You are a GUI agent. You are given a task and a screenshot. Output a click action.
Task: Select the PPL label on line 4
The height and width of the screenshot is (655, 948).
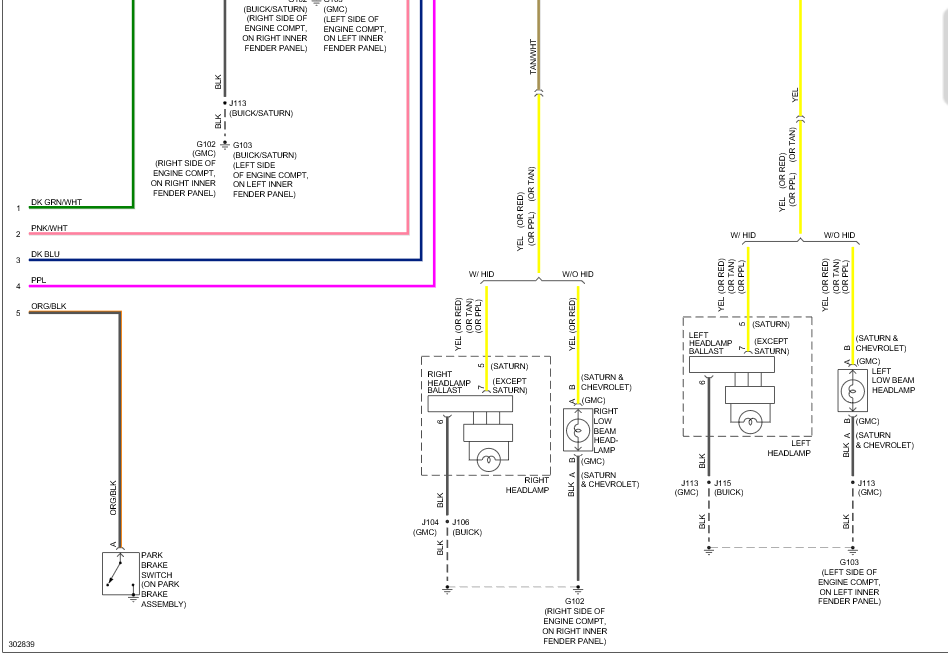click(x=39, y=280)
